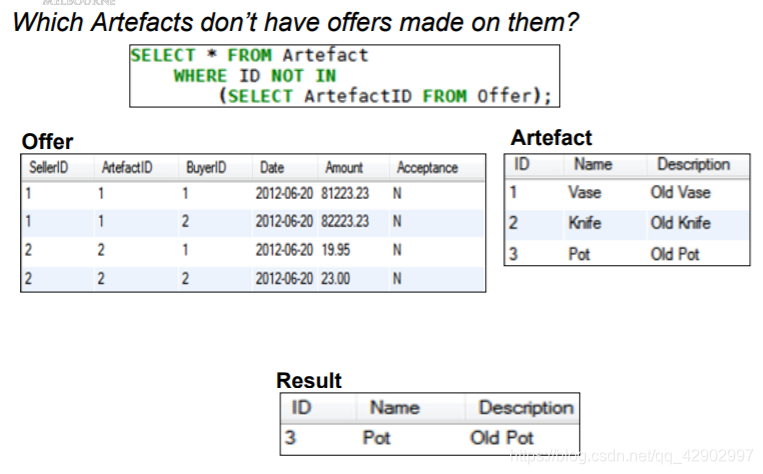This screenshot has height=474, width=763.
Task: Select the 'Old Pot' cell in the Result table
Action: 501,438
